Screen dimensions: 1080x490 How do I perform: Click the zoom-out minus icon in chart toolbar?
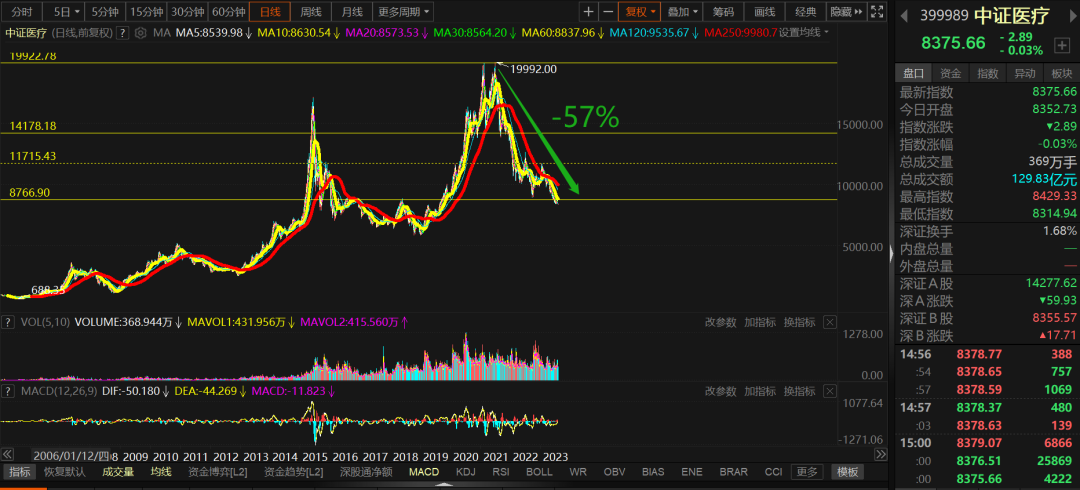click(608, 12)
